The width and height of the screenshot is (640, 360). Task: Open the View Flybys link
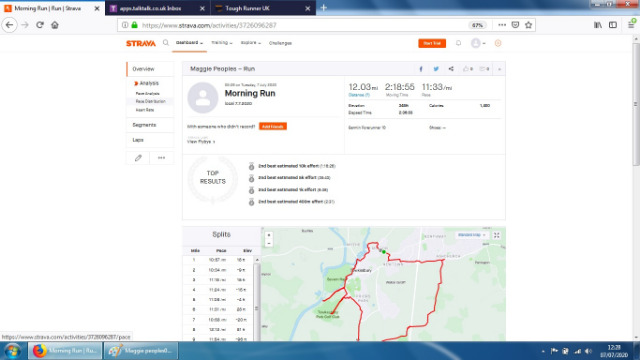[x=201, y=142]
